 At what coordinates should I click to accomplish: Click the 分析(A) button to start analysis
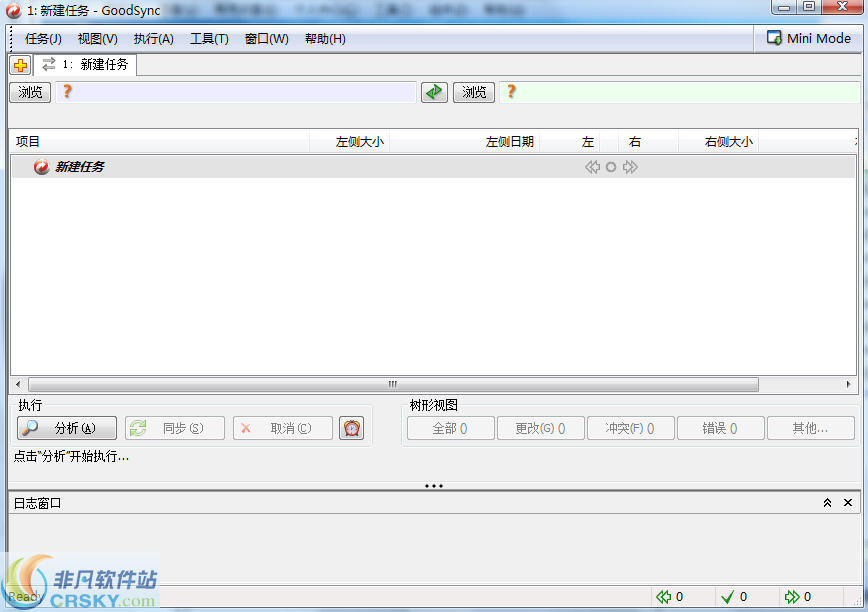coord(65,428)
